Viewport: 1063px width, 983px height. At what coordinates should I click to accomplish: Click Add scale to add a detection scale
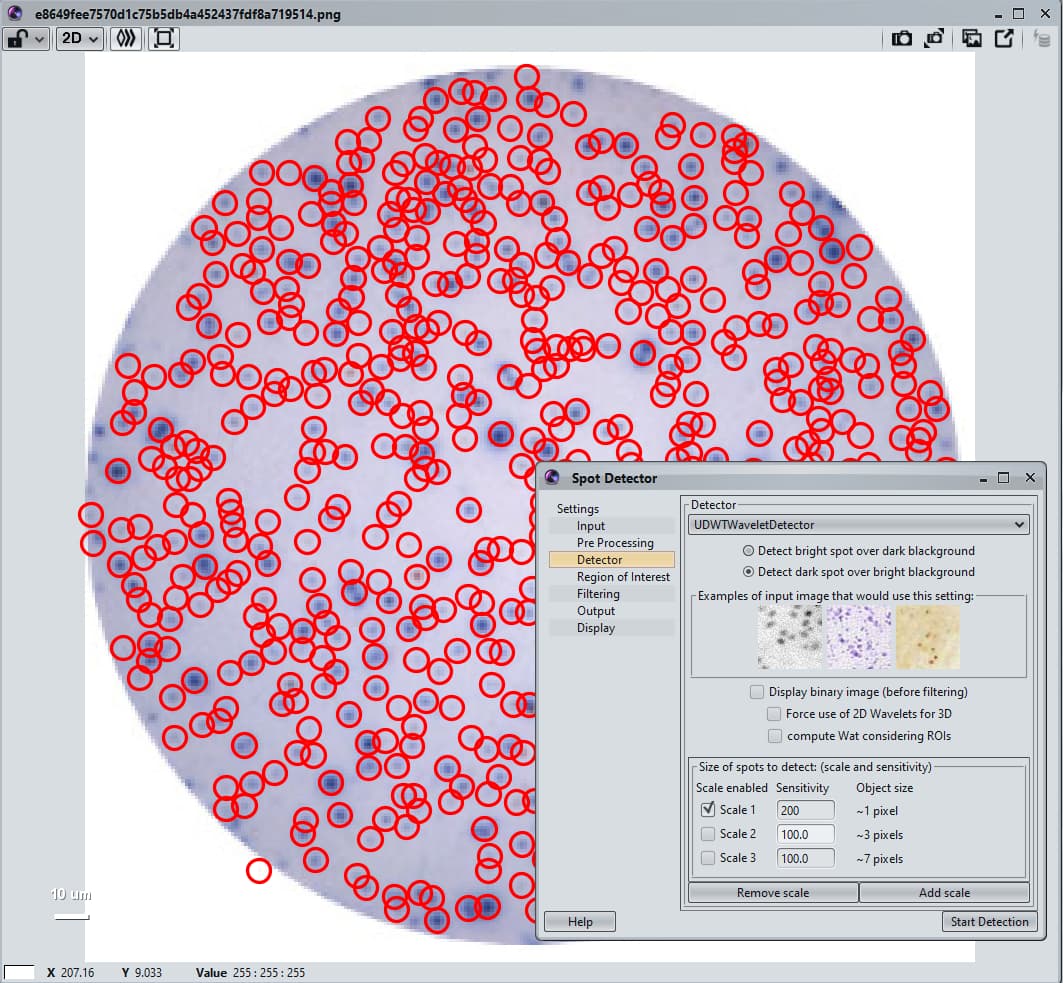point(944,892)
